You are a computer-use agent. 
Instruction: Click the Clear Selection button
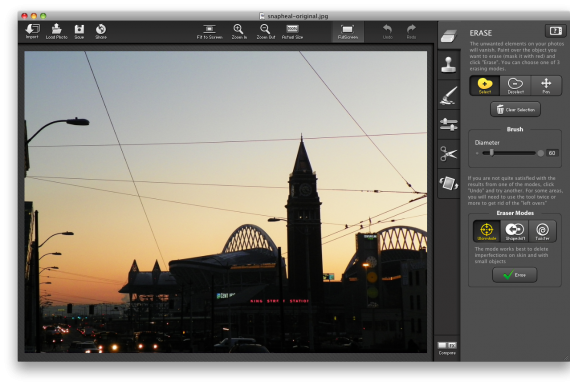tap(515, 109)
